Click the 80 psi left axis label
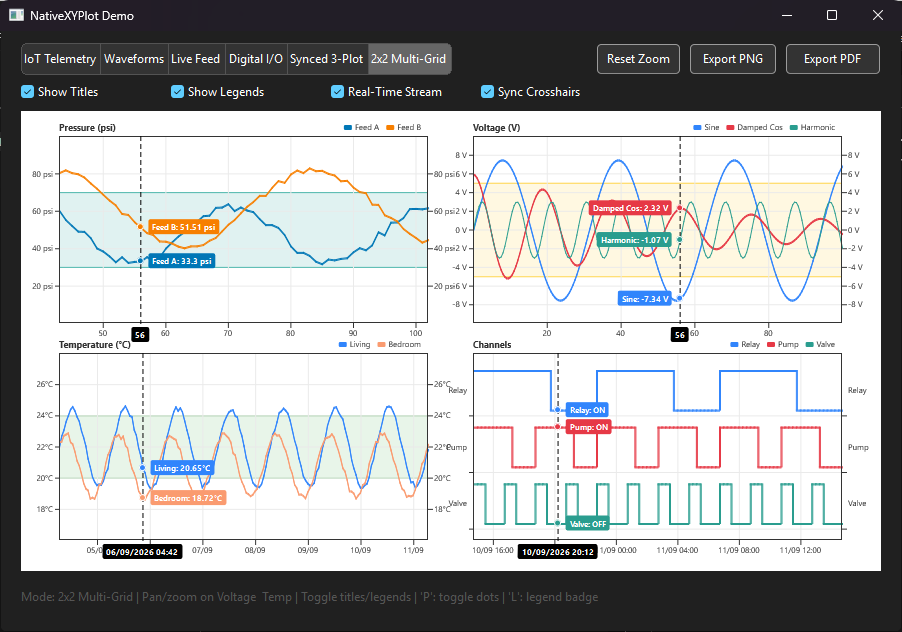The width and height of the screenshot is (902, 632). 42,174
